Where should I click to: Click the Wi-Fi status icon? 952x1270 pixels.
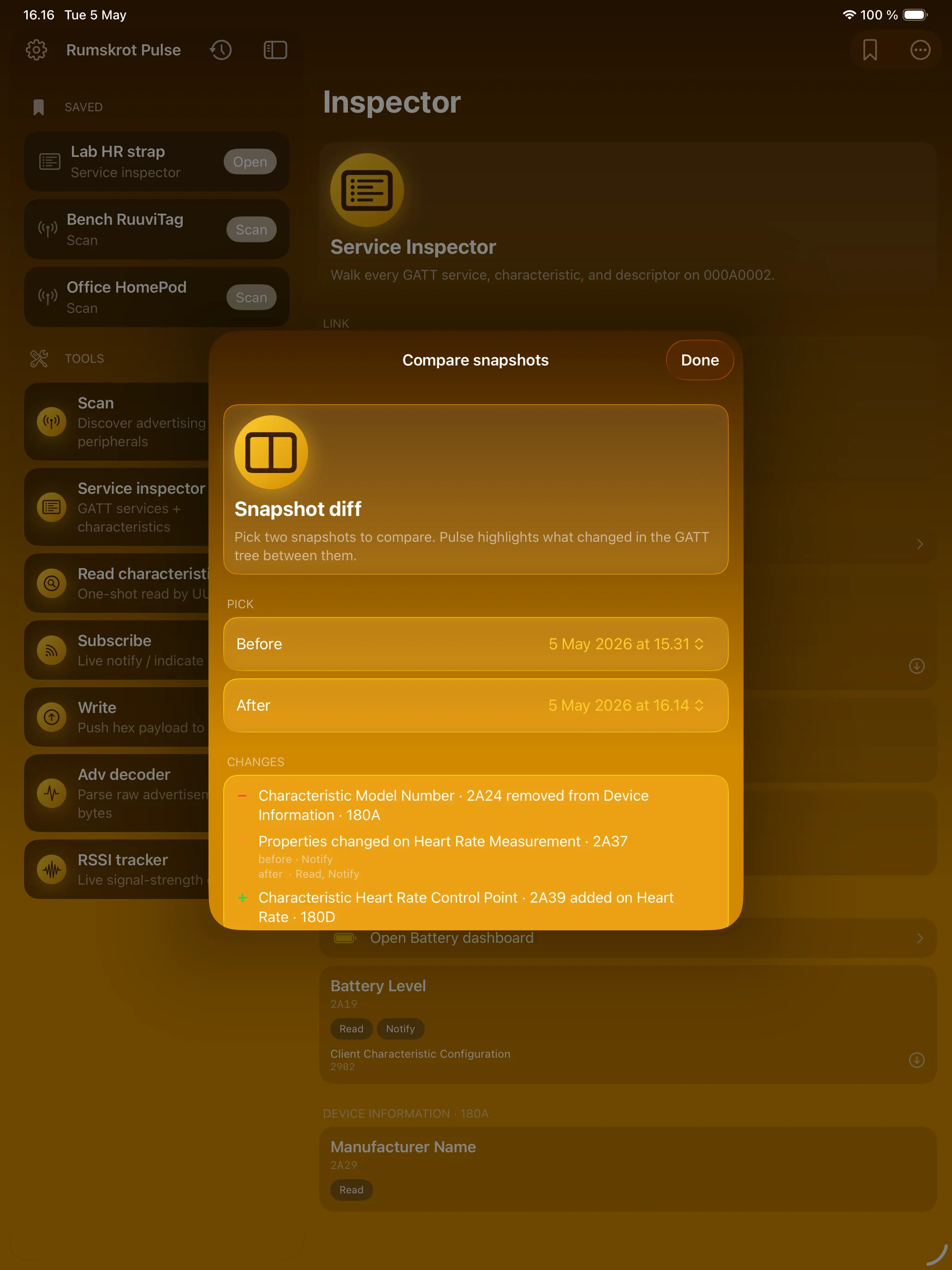pyautogui.click(x=849, y=15)
